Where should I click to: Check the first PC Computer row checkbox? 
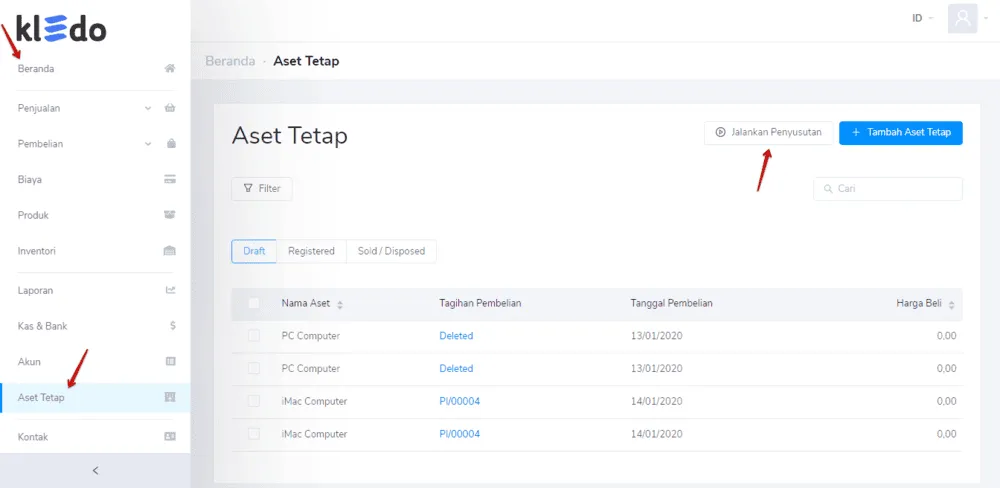[x=254, y=336]
